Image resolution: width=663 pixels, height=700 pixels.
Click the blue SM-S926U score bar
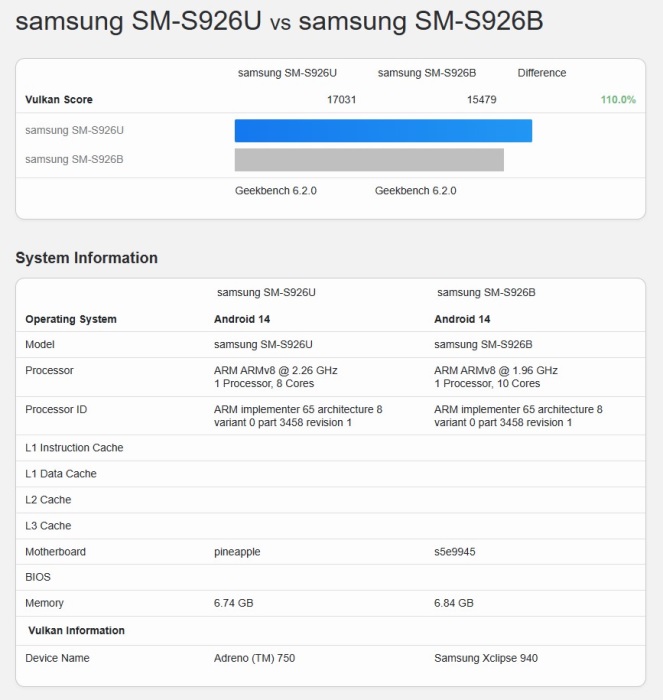383,131
